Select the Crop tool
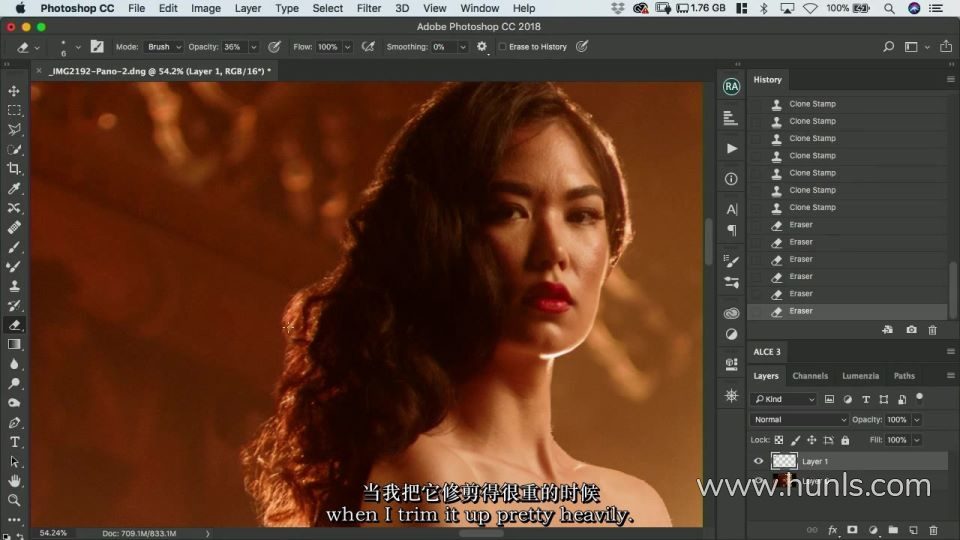The height and width of the screenshot is (540, 960). point(14,169)
